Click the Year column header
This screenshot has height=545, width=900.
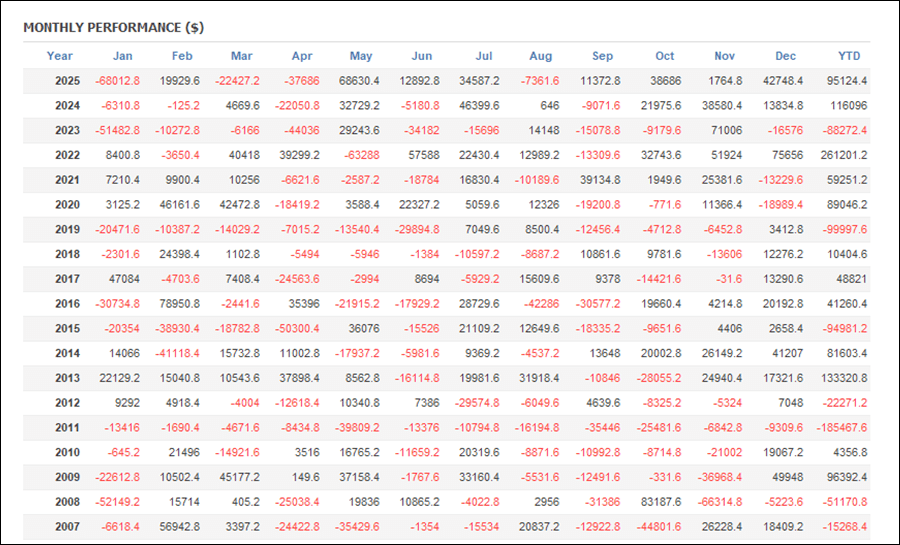pyautogui.click(x=60, y=56)
